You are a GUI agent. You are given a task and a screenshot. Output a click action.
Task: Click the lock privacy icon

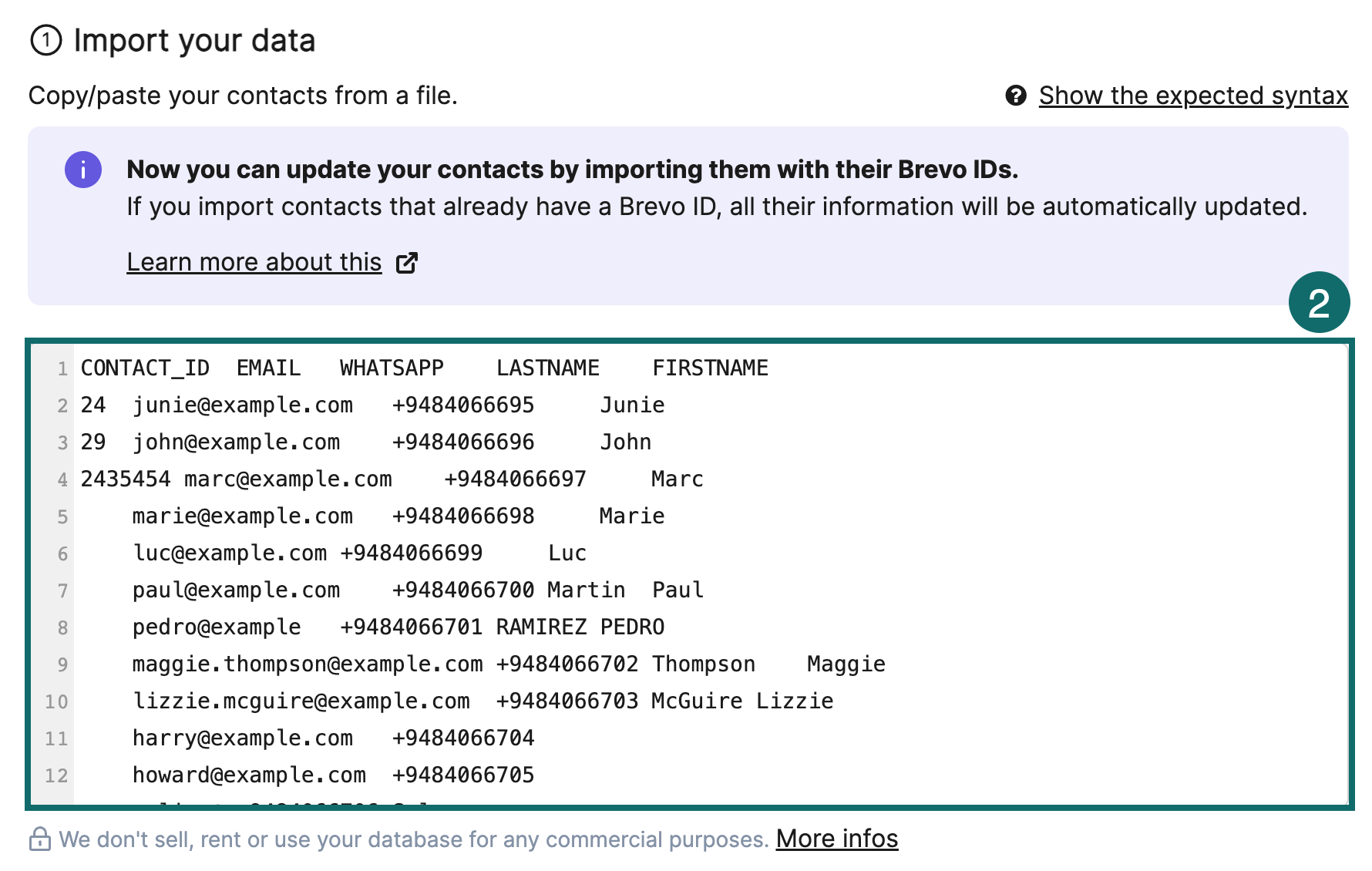coord(39,839)
